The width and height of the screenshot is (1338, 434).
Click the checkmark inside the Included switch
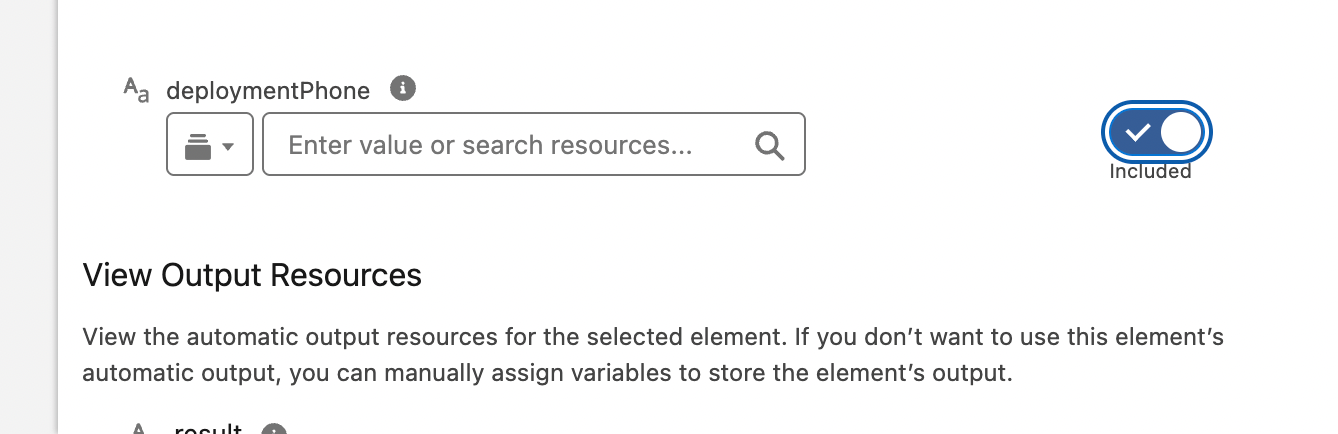pyautogui.click(x=1138, y=132)
